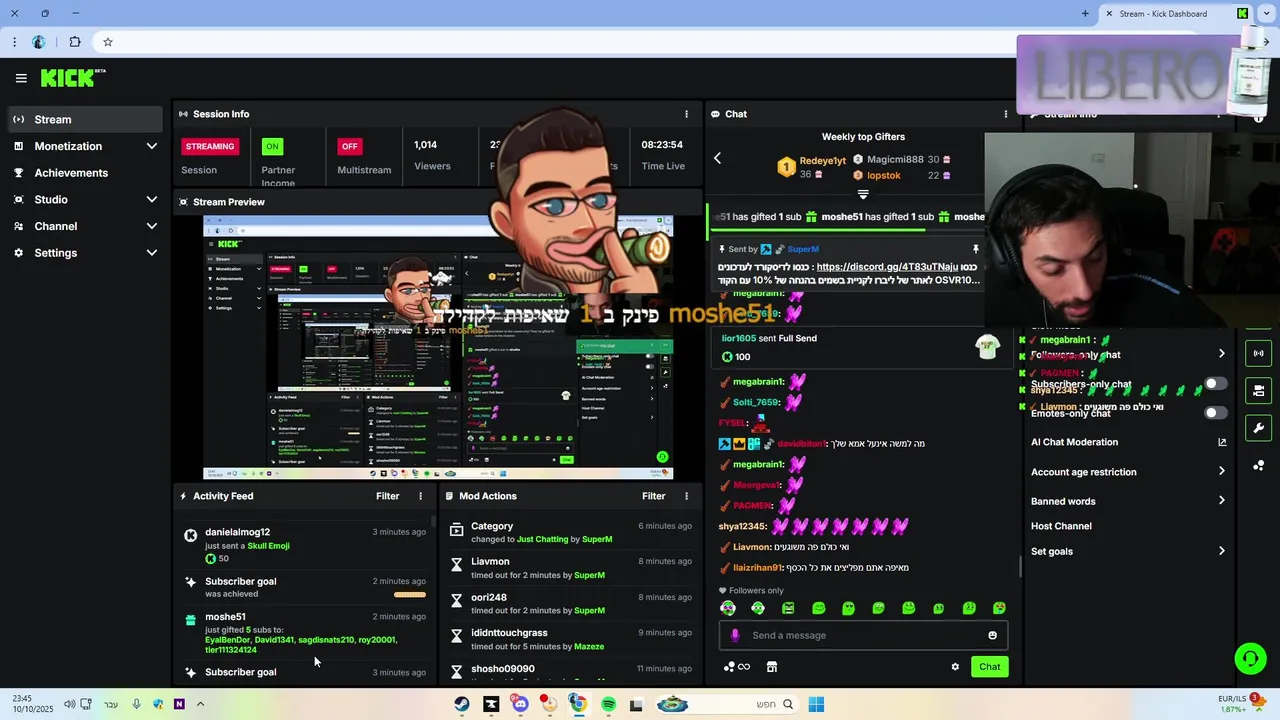Click the Subscriber goal progress bar
The width and height of the screenshot is (1280, 720).
410,595
